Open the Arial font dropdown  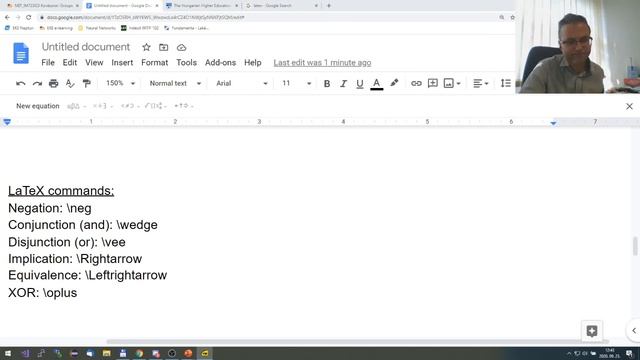tap(242, 83)
